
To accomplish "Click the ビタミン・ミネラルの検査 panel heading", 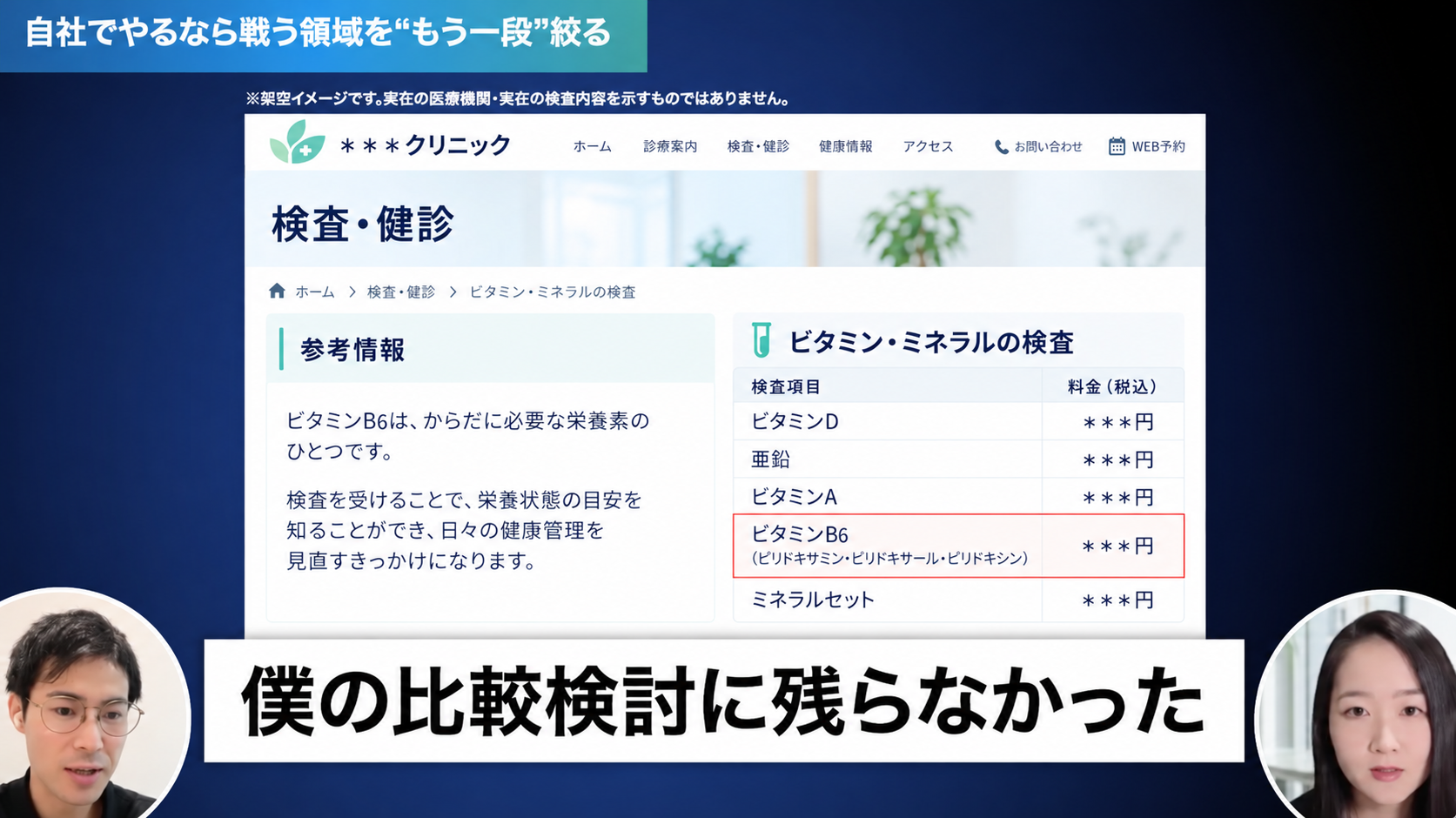I will click(x=931, y=342).
